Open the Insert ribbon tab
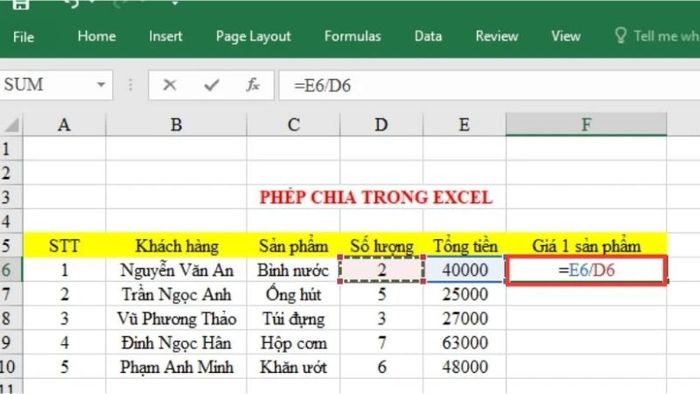Image resolution: width=700 pixels, height=394 pixels. pos(166,36)
